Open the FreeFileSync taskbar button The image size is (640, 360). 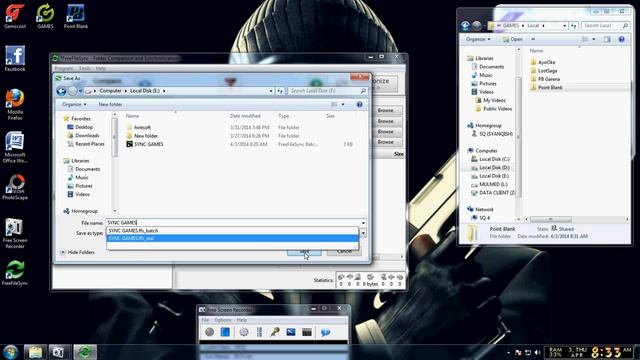click(85, 352)
